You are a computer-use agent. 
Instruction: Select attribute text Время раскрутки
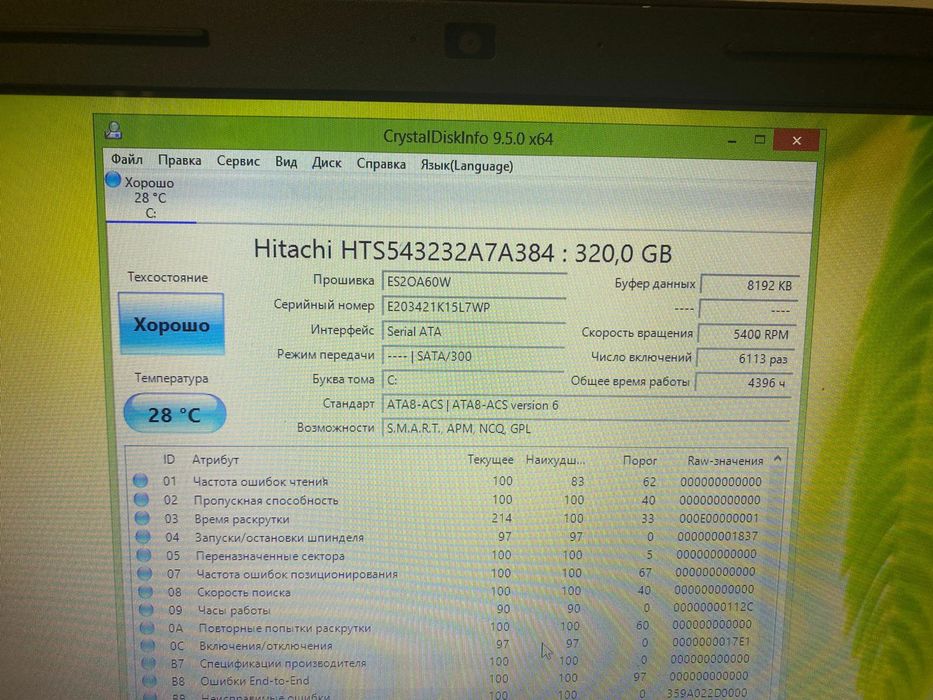tap(242, 519)
